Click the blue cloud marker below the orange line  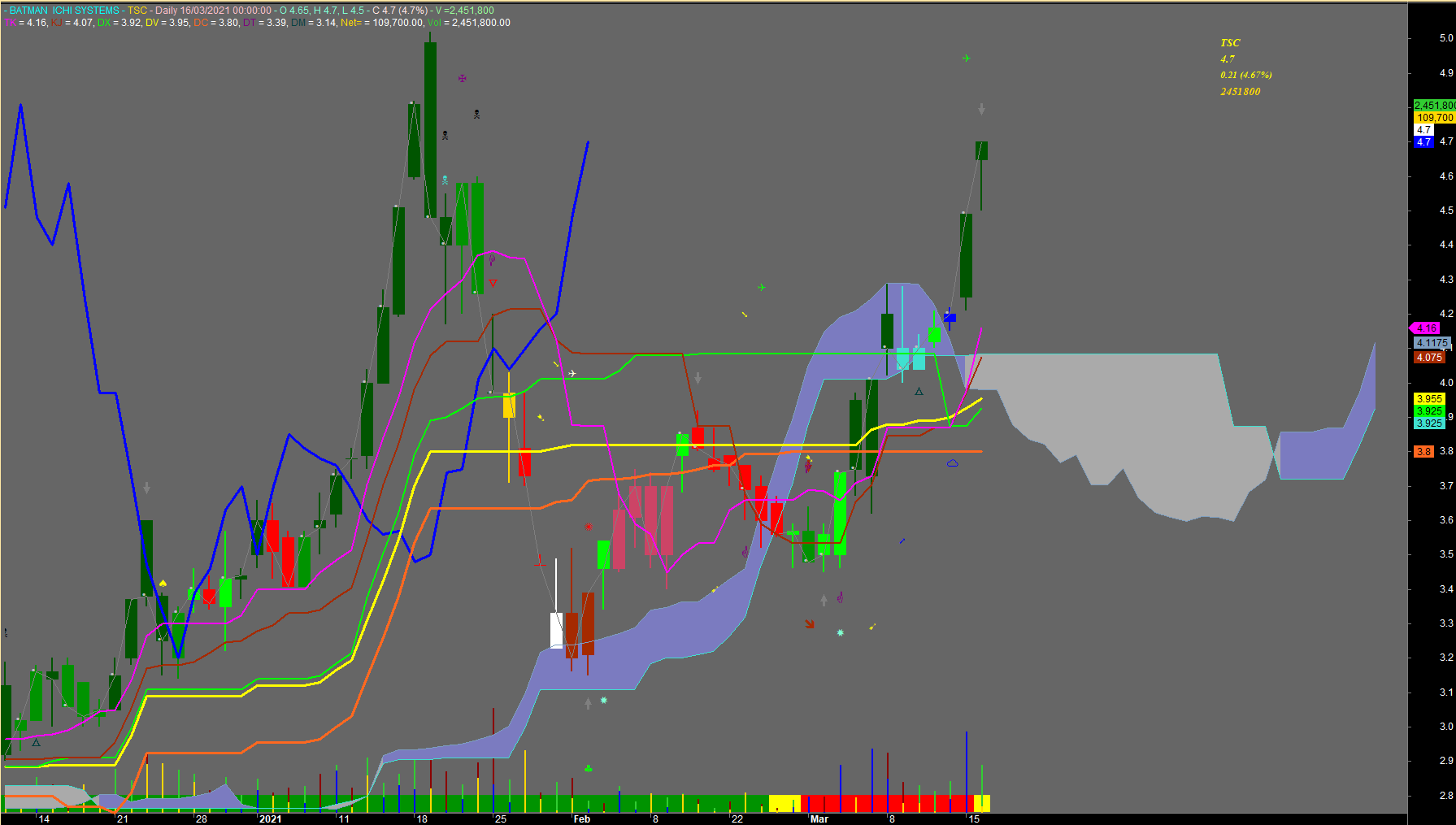click(x=952, y=463)
